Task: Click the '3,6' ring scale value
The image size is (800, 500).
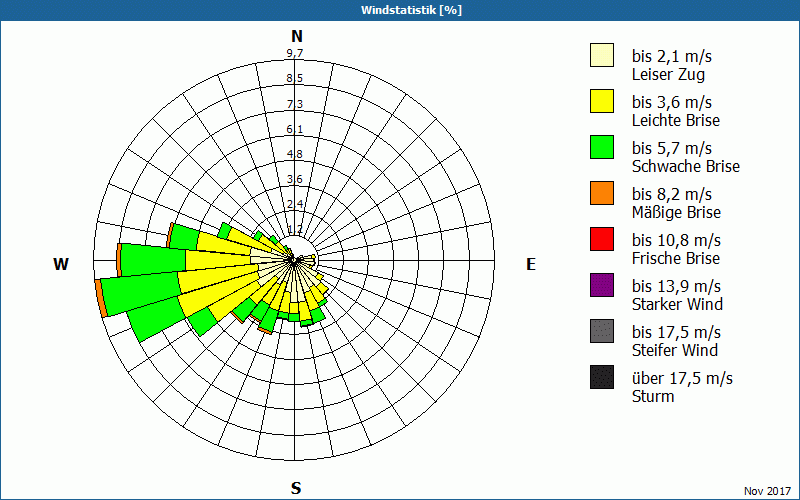Action: tap(295, 179)
